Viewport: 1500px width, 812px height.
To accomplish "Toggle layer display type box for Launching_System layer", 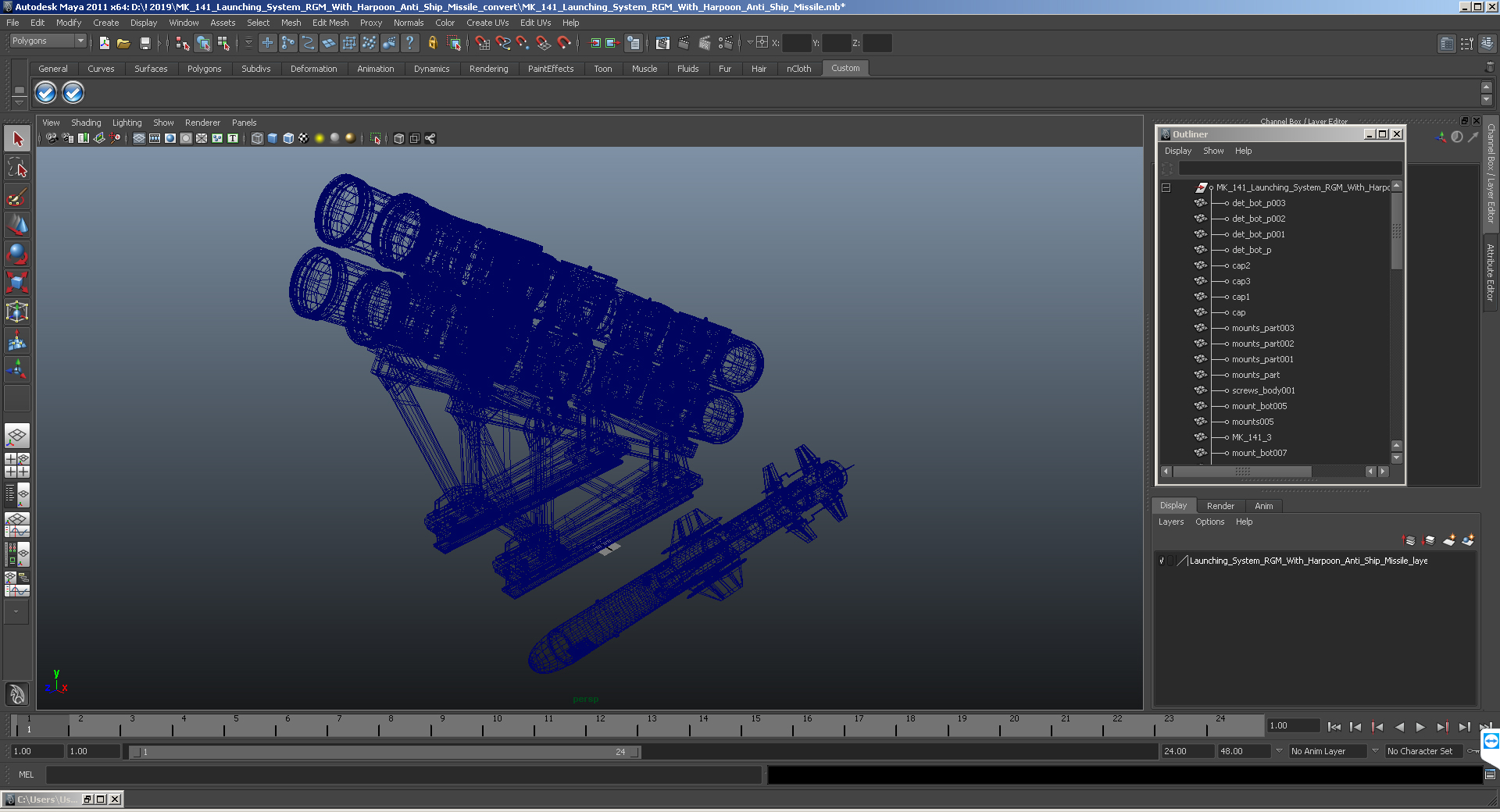I will tap(1171, 561).
